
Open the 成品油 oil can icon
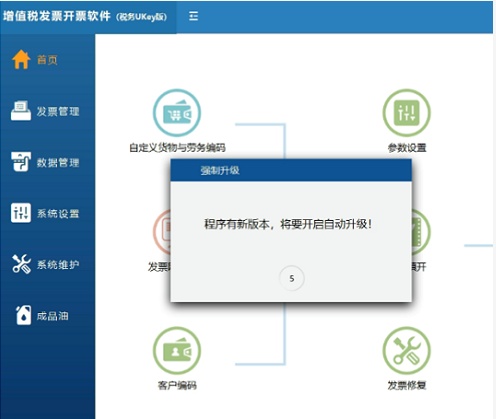click(x=23, y=315)
